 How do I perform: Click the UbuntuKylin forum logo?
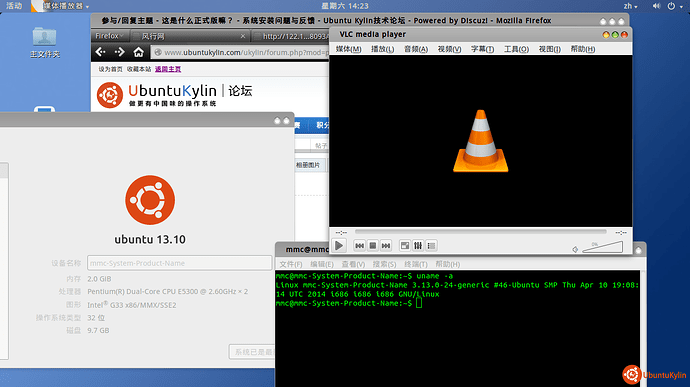point(175,95)
